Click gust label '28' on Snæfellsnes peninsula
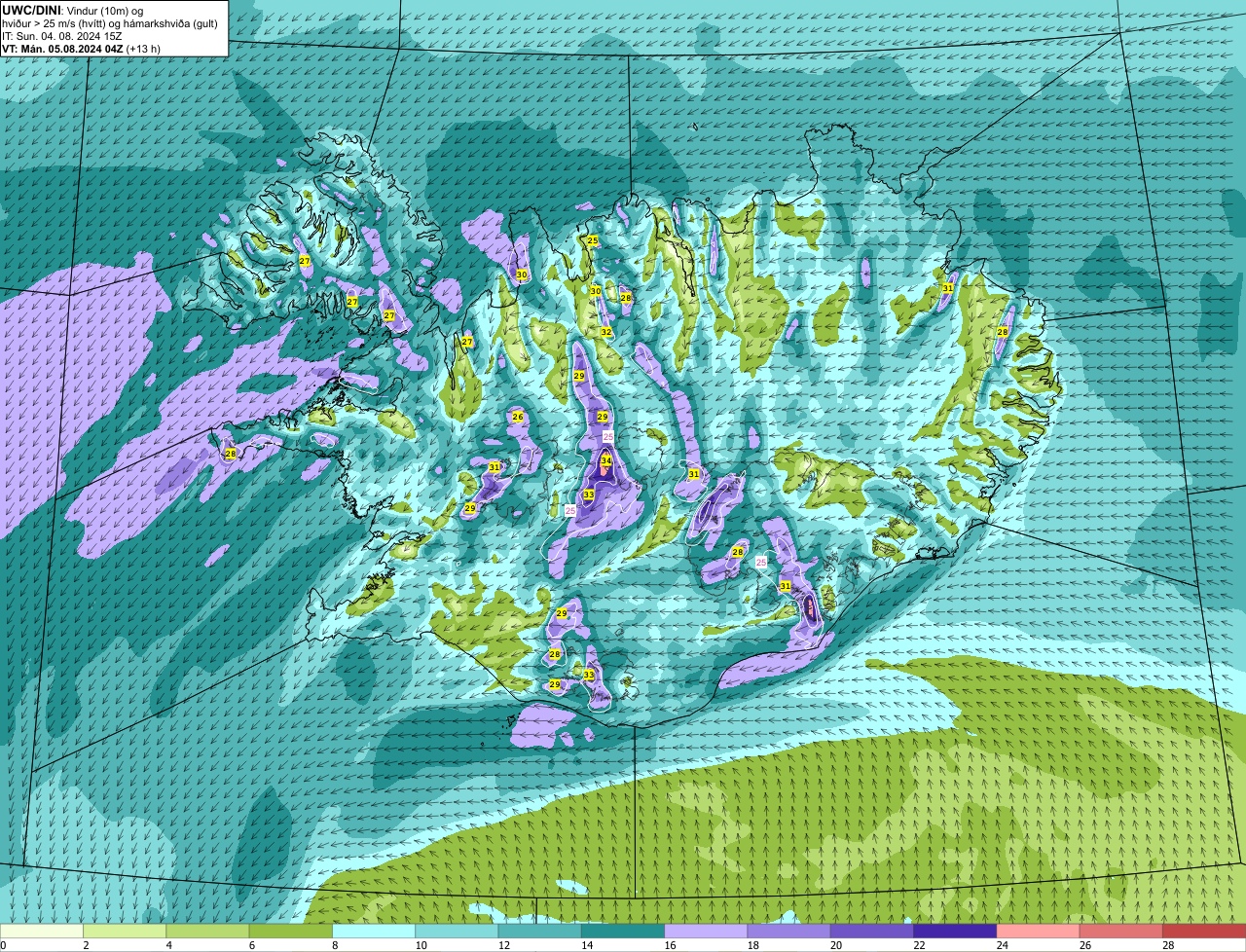This screenshot has height=952, width=1246. (x=231, y=454)
